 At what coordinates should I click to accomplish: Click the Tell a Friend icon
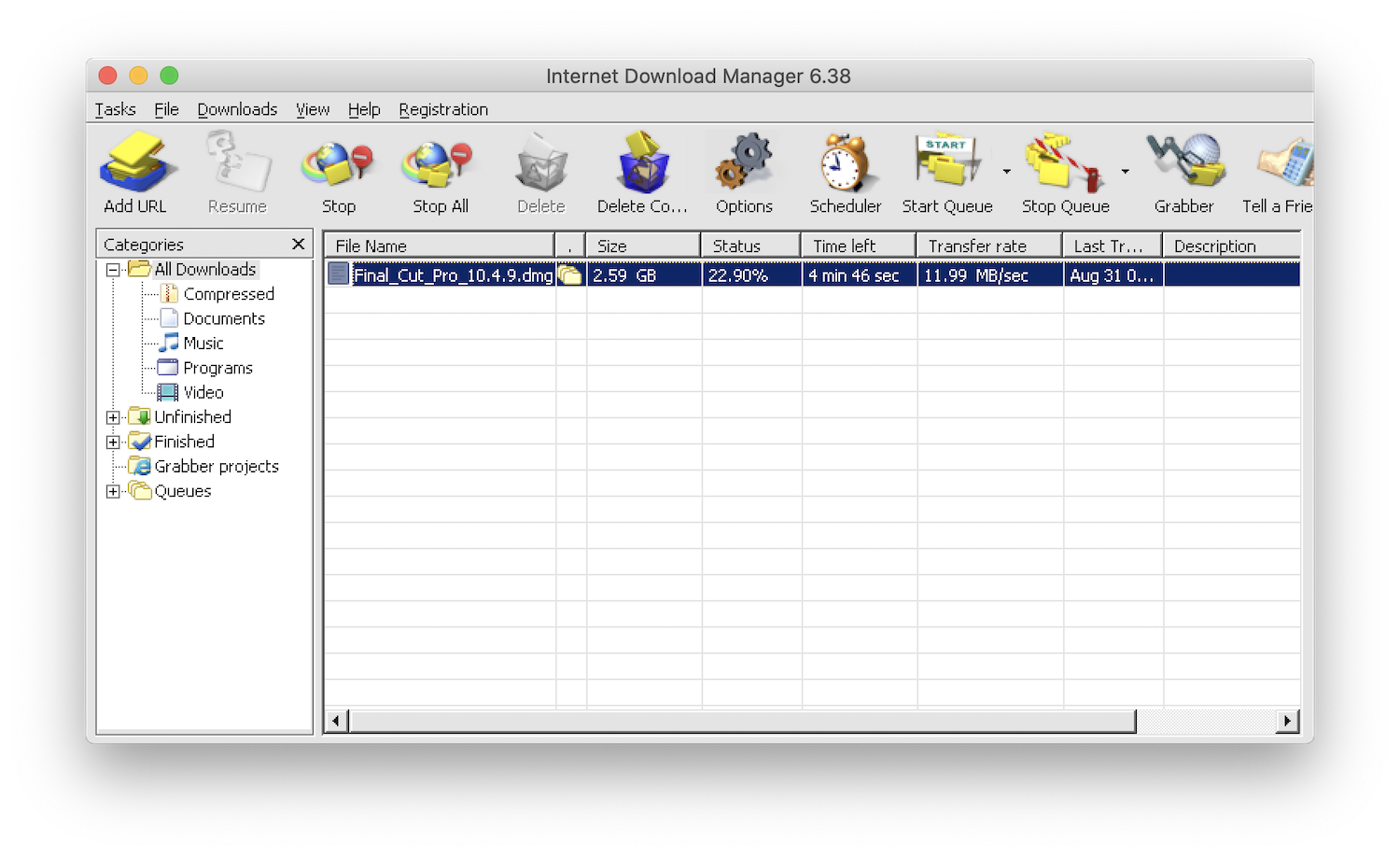pyautogui.click(x=1283, y=168)
